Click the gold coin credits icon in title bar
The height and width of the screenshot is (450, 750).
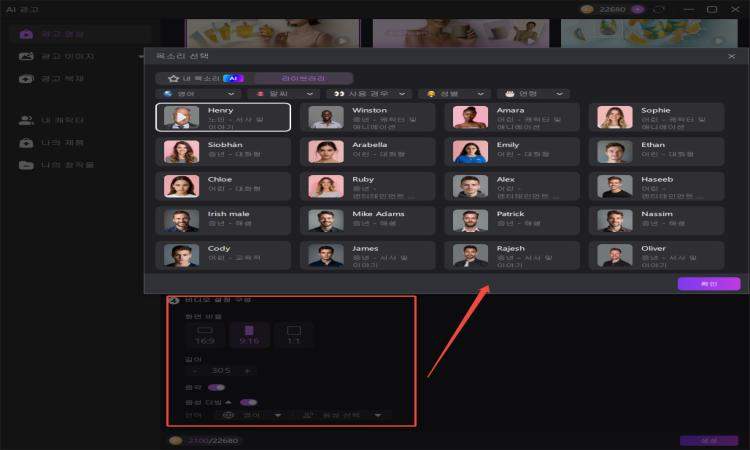point(587,9)
